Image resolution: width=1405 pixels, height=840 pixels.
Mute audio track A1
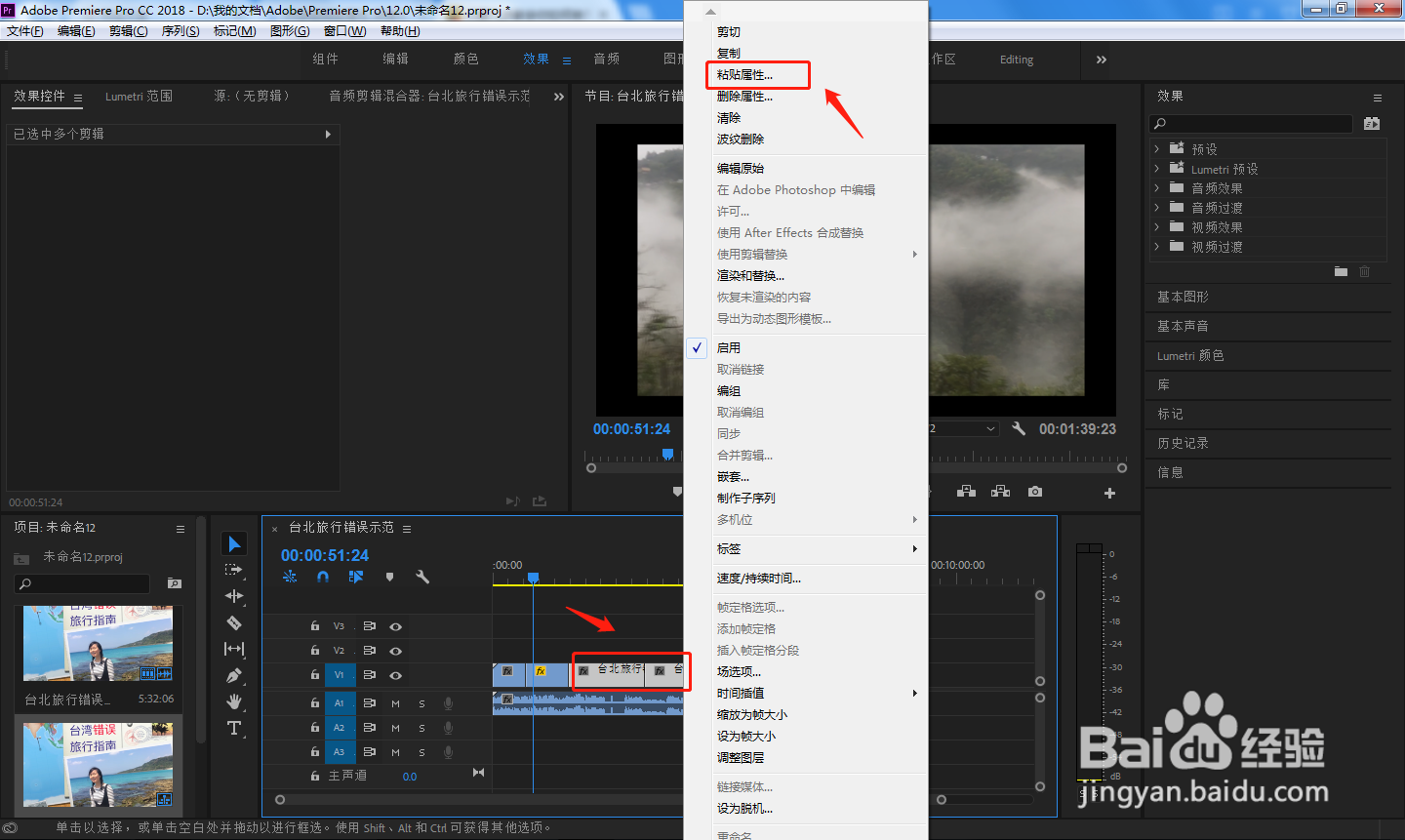click(x=395, y=702)
